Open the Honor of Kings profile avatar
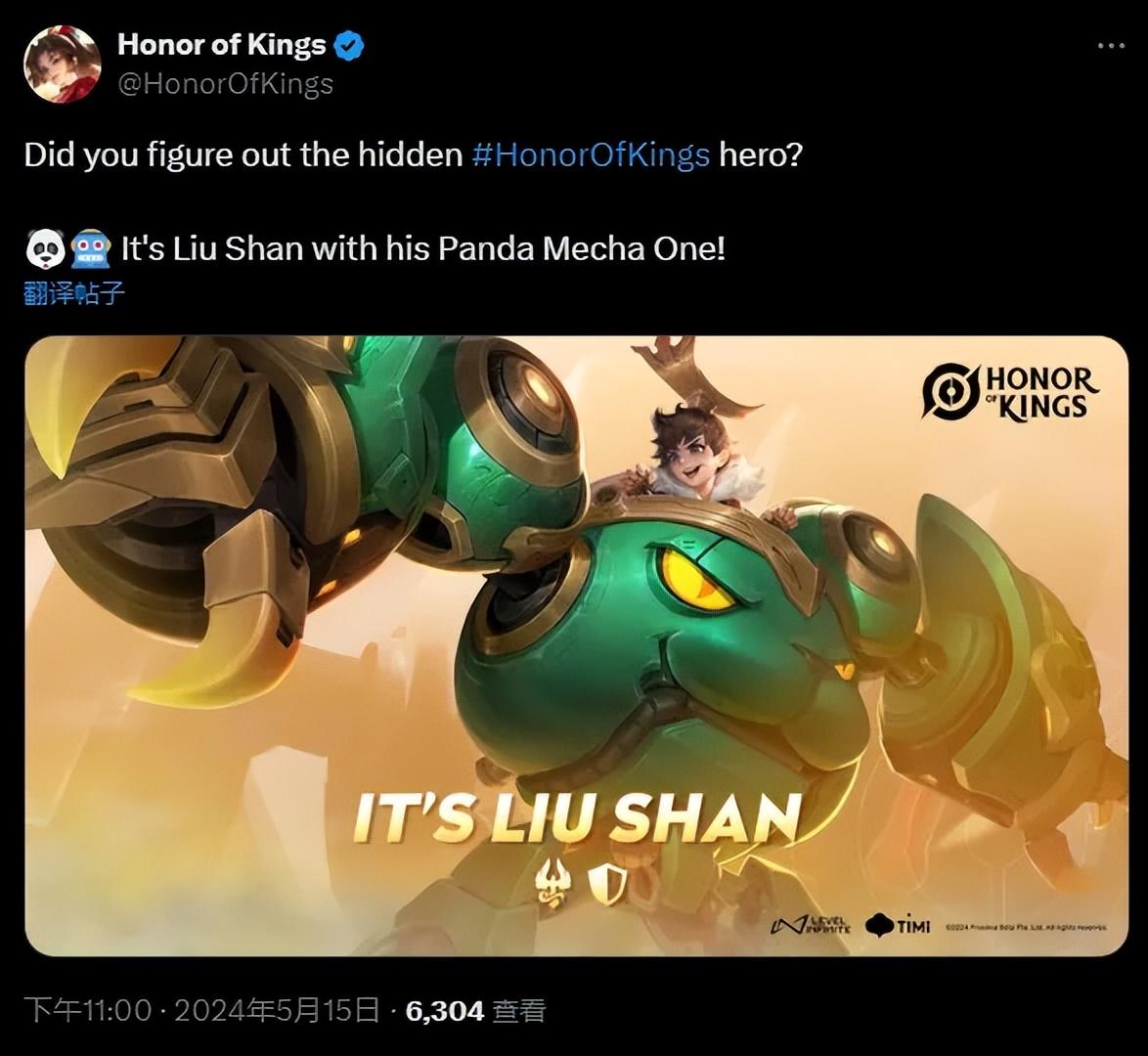Screen dimensions: 1148x1056 (x=63, y=64)
